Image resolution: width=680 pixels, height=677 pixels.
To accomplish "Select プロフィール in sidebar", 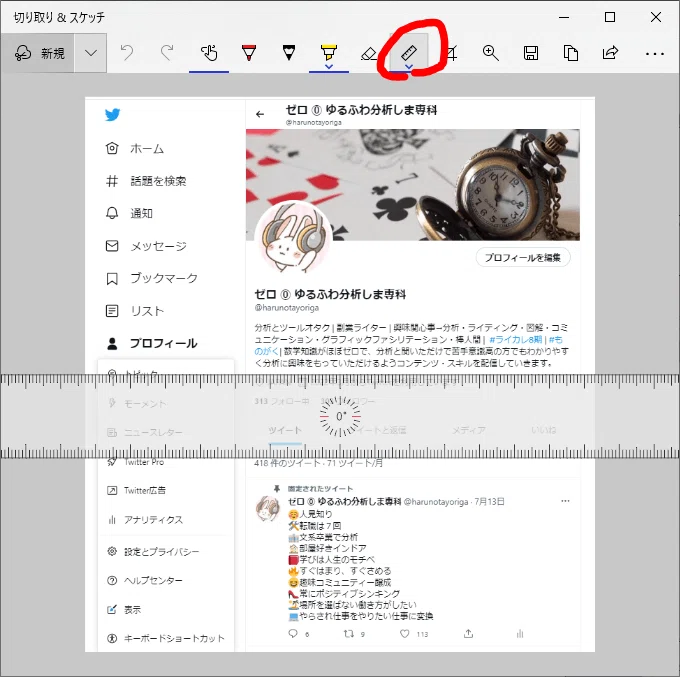I will (152, 343).
